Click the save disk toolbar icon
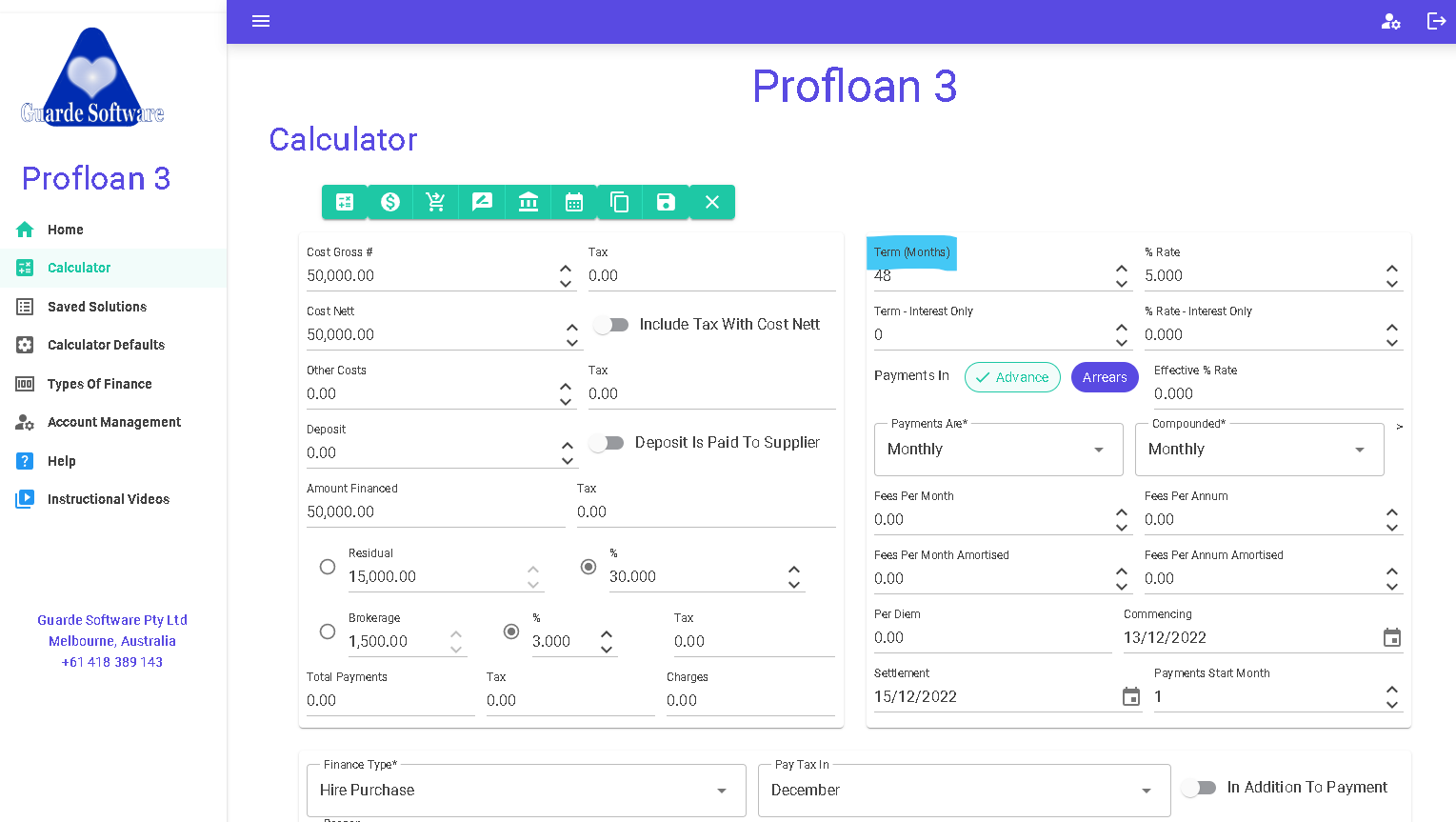1456x822 pixels. click(666, 202)
